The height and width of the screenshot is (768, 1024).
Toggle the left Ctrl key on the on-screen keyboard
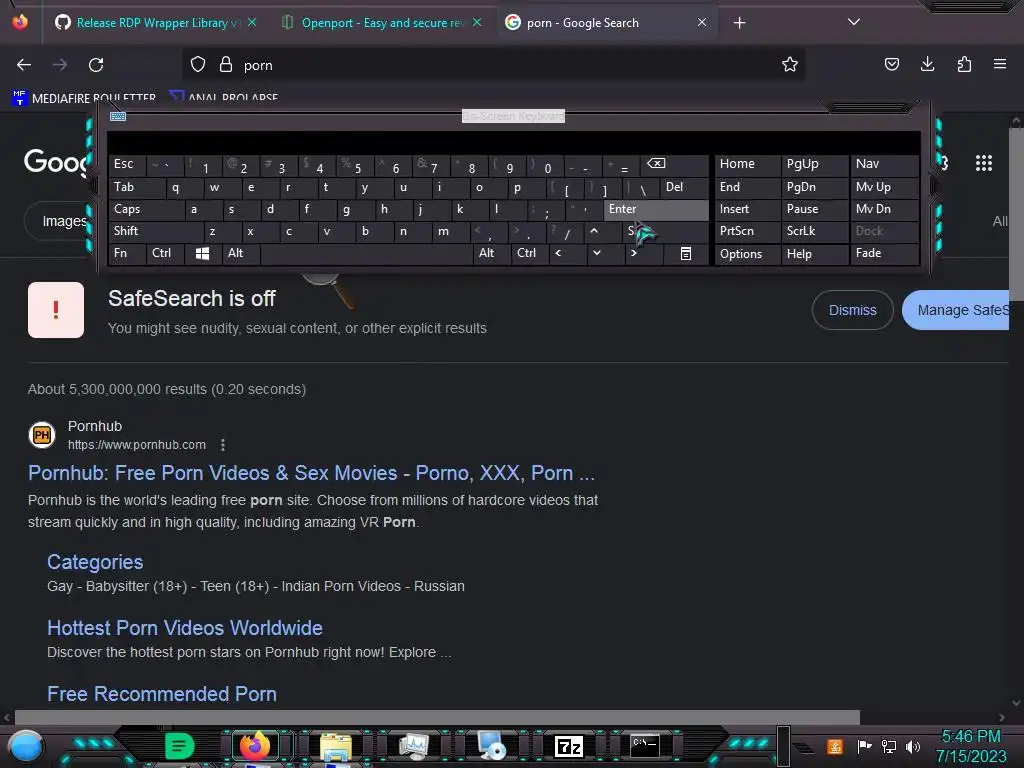click(165, 253)
